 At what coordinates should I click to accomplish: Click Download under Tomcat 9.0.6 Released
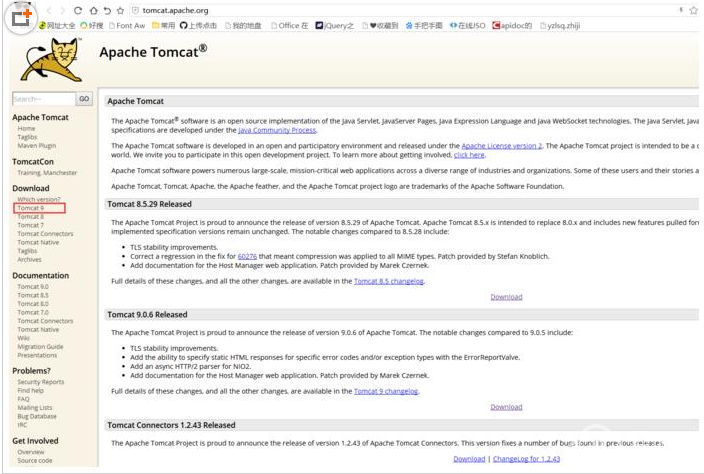point(506,407)
